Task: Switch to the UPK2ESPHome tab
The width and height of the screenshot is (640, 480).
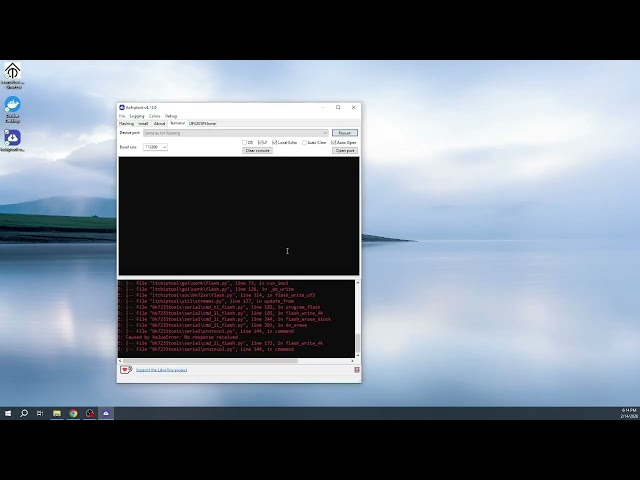Action: tap(202, 123)
